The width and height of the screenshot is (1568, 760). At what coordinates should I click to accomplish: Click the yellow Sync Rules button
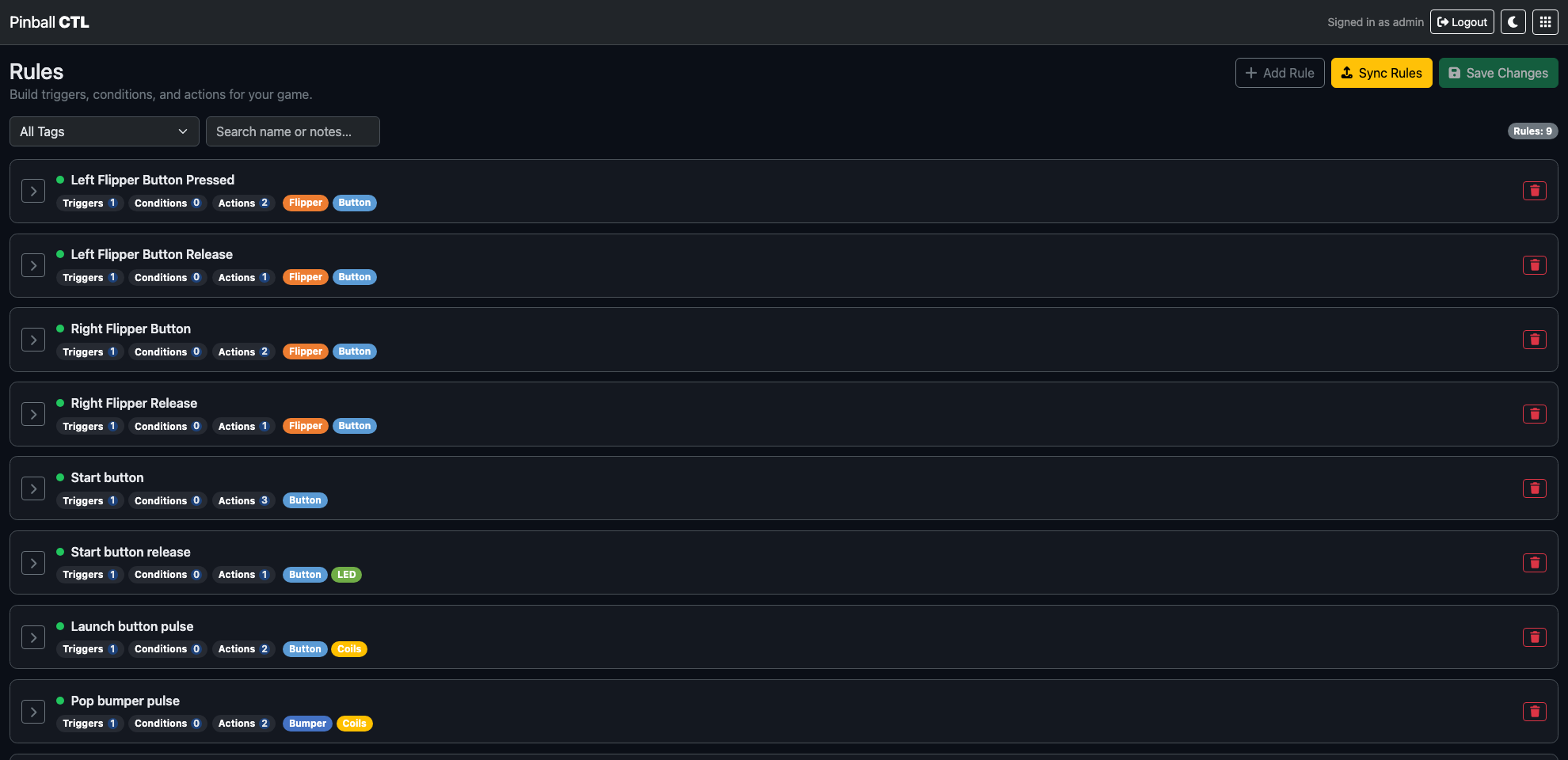pyautogui.click(x=1381, y=73)
